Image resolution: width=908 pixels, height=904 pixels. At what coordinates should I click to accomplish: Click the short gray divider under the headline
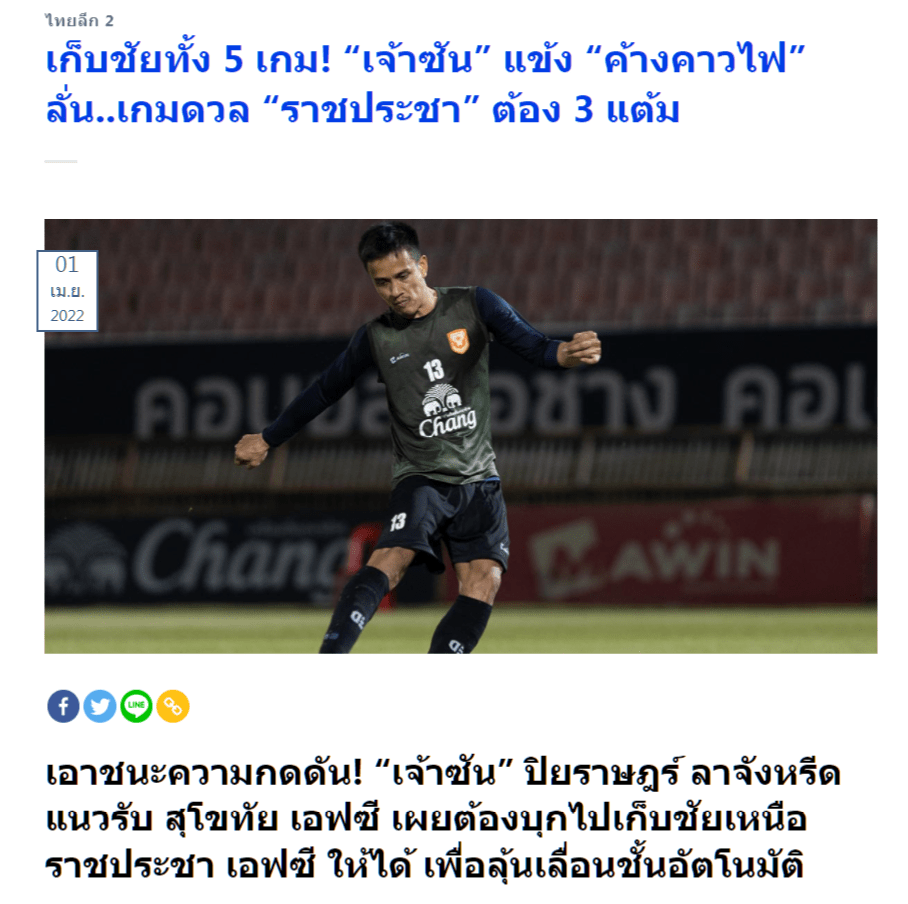[x=61, y=162]
